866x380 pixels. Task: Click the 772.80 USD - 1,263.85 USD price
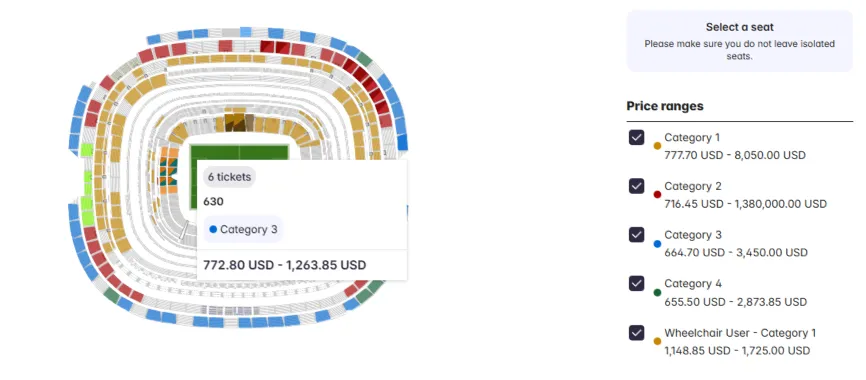(284, 265)
